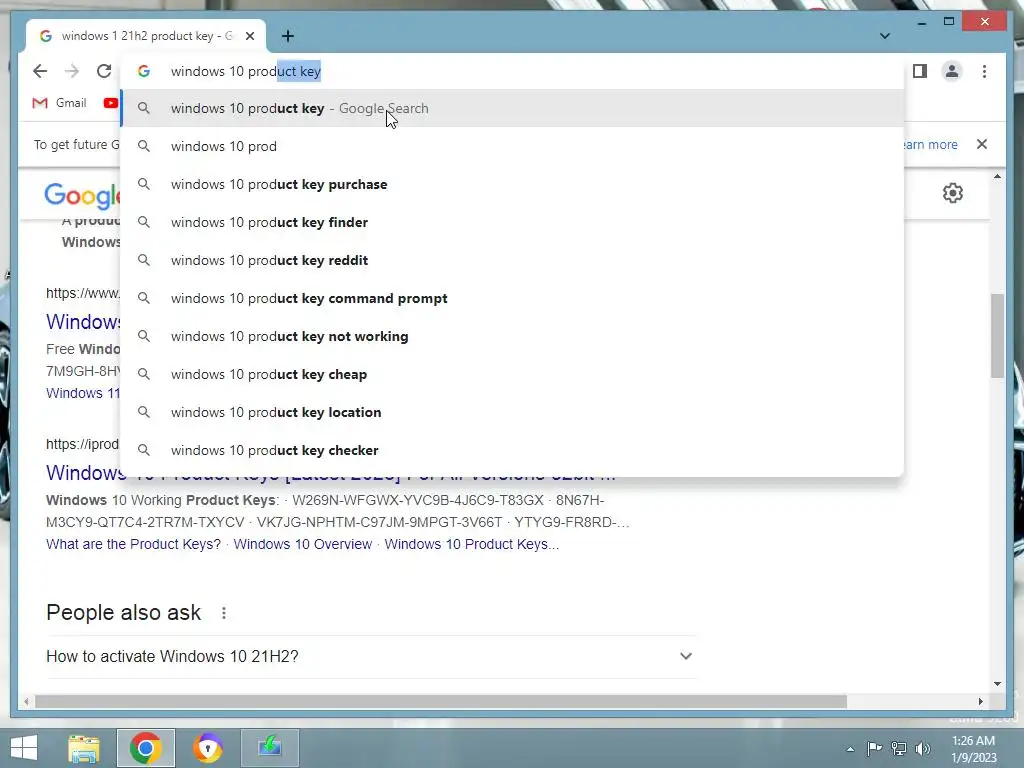Image resolution: width=1024 pixels, height=768 pixels.
Task: Click the scroll-right arrow at the bottom
Action: [980, 701]
